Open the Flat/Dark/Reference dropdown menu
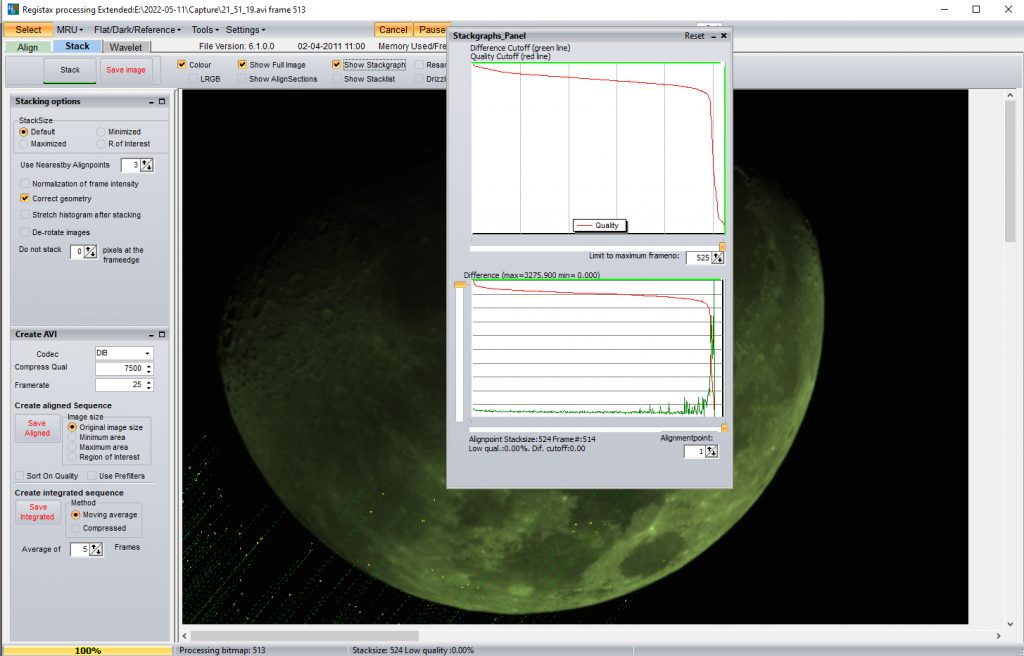 [x=138, y=30]
